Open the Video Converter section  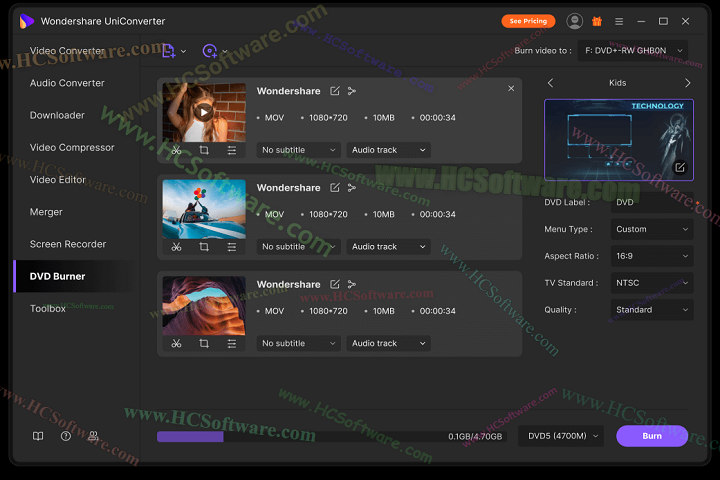click(x=67, y=51)
